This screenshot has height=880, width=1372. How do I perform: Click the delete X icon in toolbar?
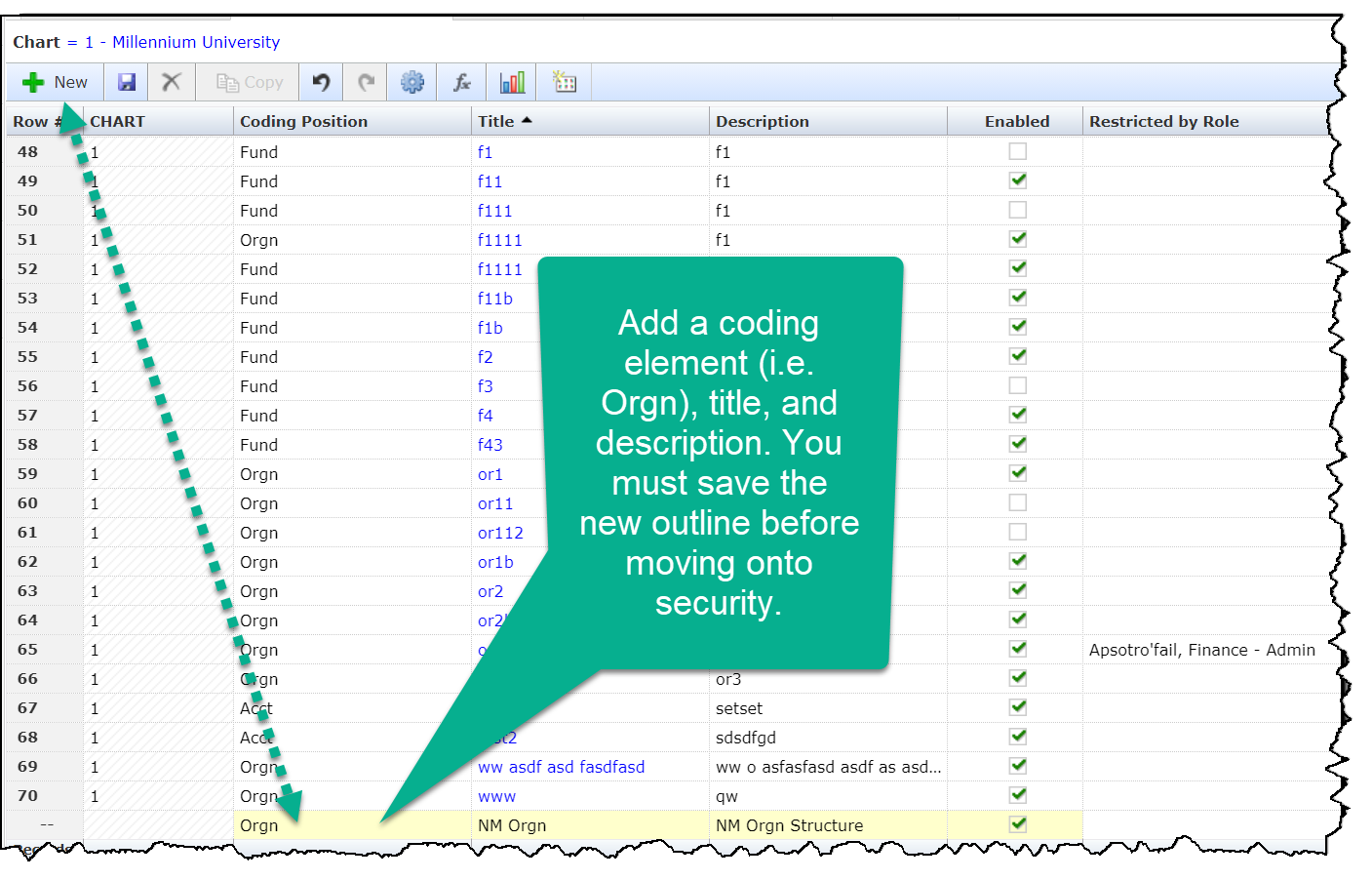coord(172,83)
